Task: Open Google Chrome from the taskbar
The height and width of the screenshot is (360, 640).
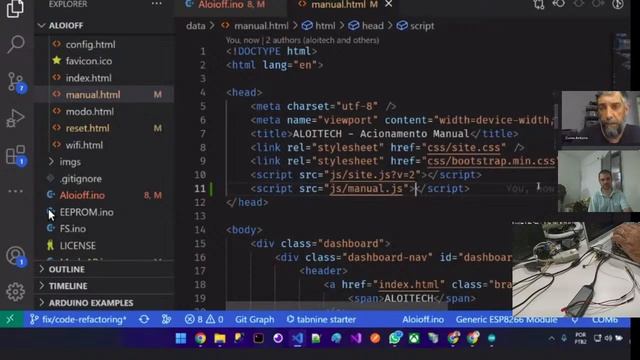Action: point(200,338)
